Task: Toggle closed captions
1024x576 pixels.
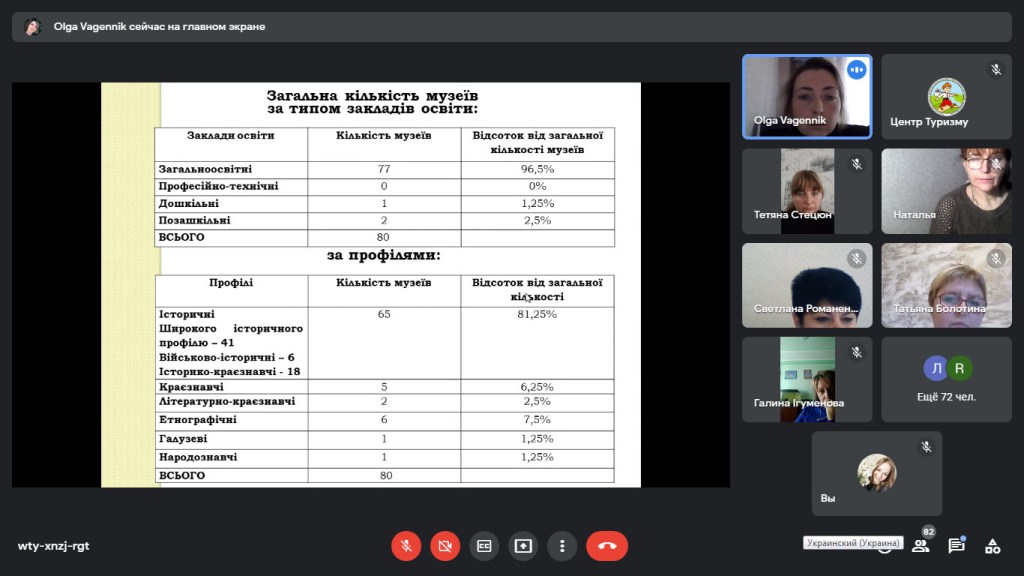Action: coord(484,545)
